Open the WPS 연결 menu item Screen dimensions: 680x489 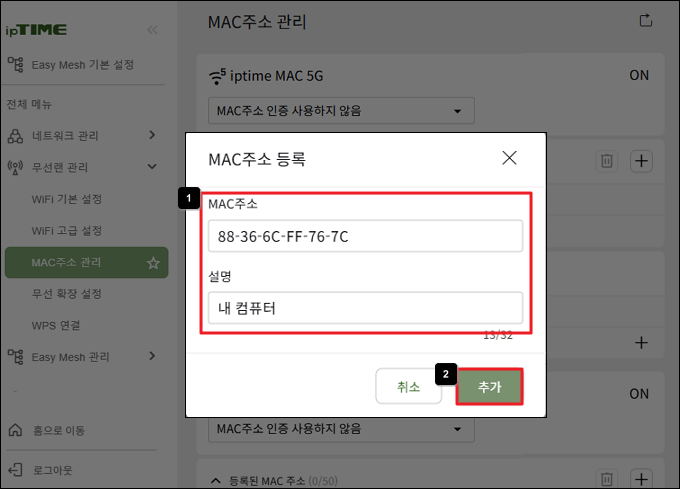pyautogui.click(x=56, y=326)
